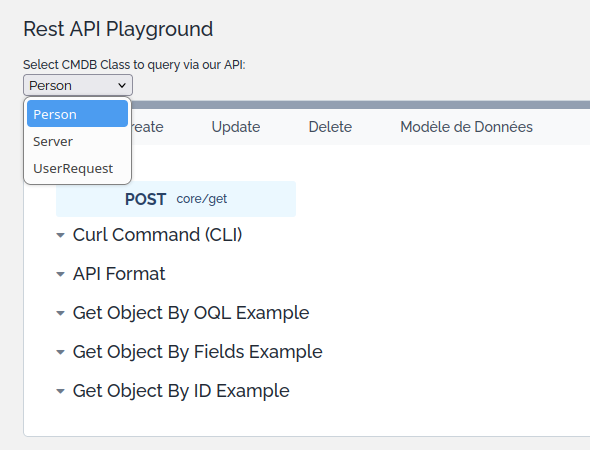Click the Curl Command (CLI) heading text
Viewport: 590px width, 450px height.
click(157, 235)
